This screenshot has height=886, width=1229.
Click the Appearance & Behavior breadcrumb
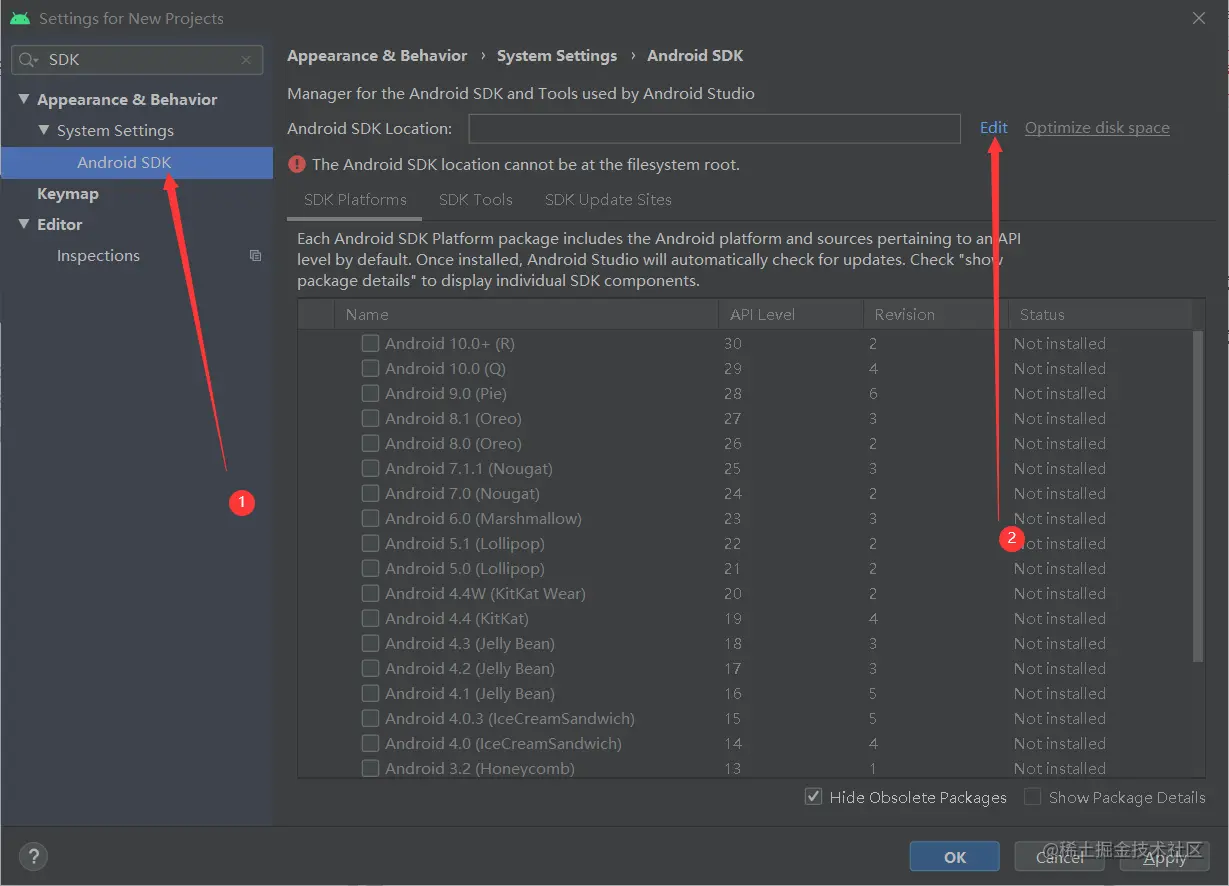point(377,56)
